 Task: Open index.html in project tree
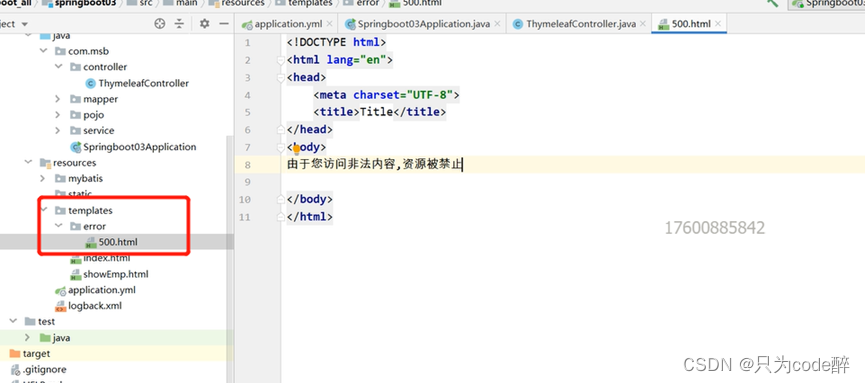[100, 258]
